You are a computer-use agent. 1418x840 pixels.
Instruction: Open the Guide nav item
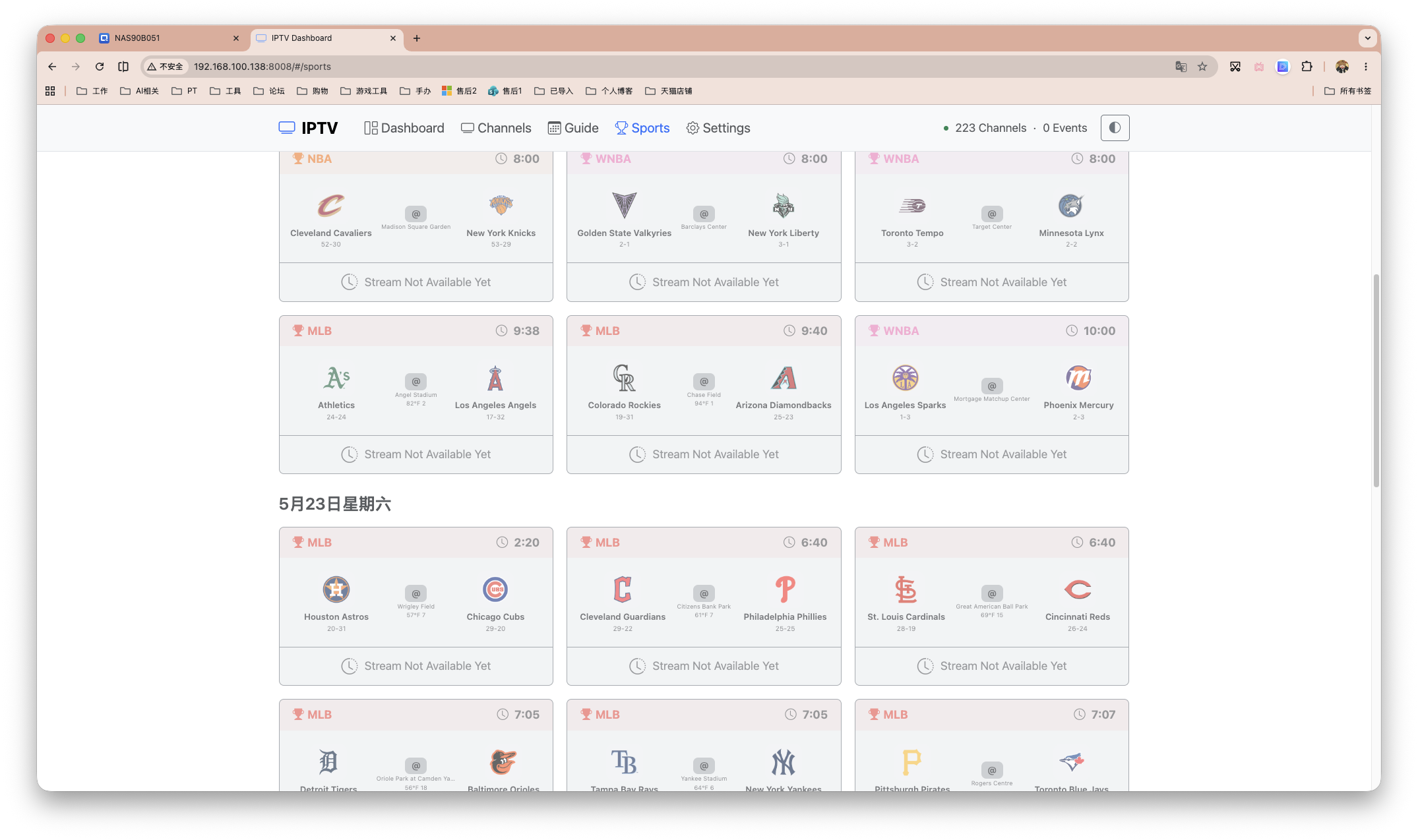tap(573, 128)
